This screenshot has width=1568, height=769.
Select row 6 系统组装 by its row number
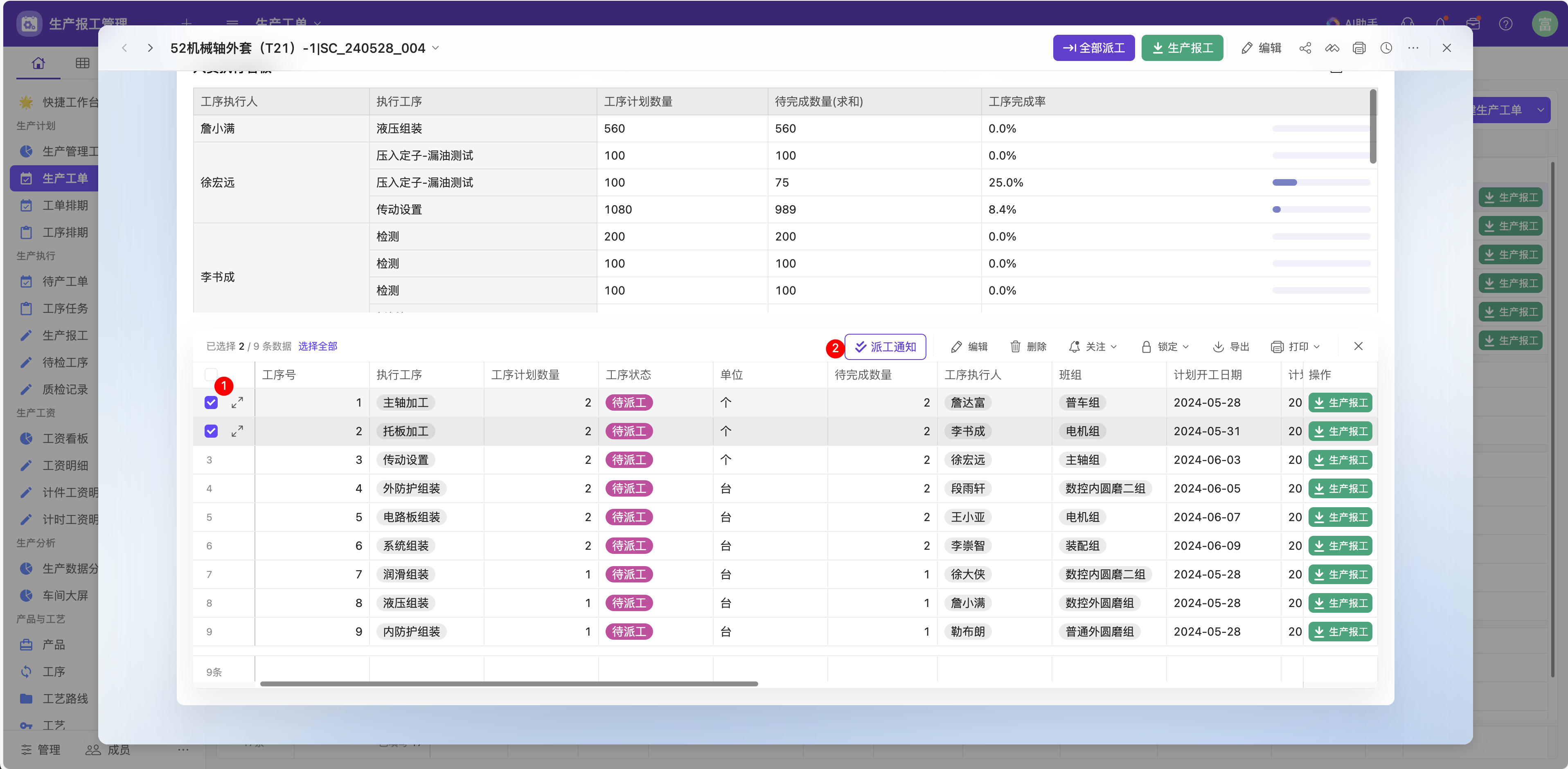point(210,546)
